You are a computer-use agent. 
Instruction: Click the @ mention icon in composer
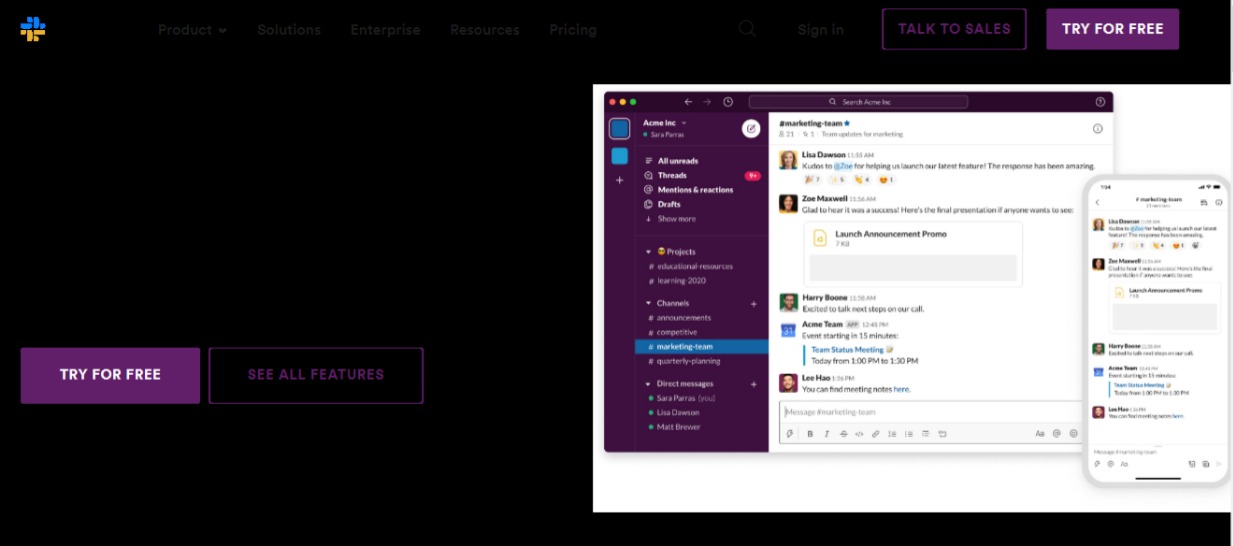pyautogui.click(x=1057, y=434)
